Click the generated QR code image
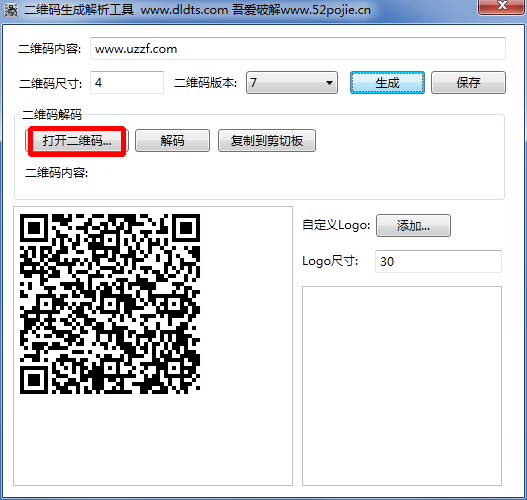This screenshot has width=527, height=500. point(110,304)
